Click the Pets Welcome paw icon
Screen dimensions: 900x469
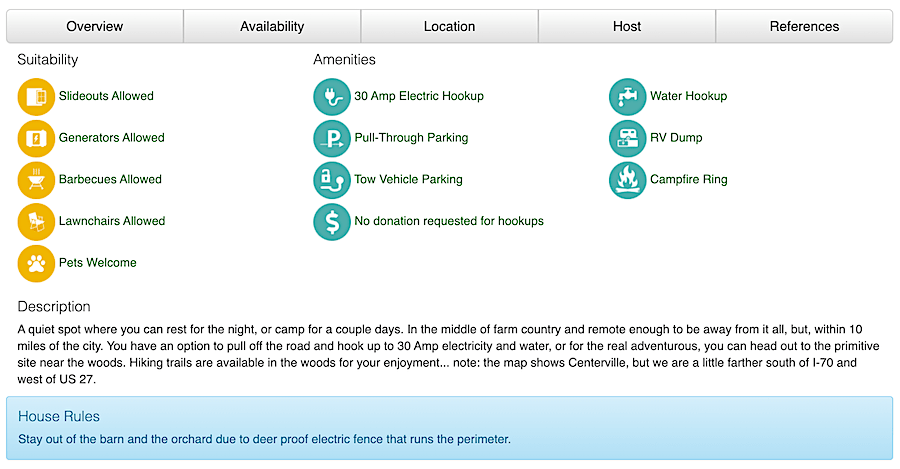click(x=36, y=263)
